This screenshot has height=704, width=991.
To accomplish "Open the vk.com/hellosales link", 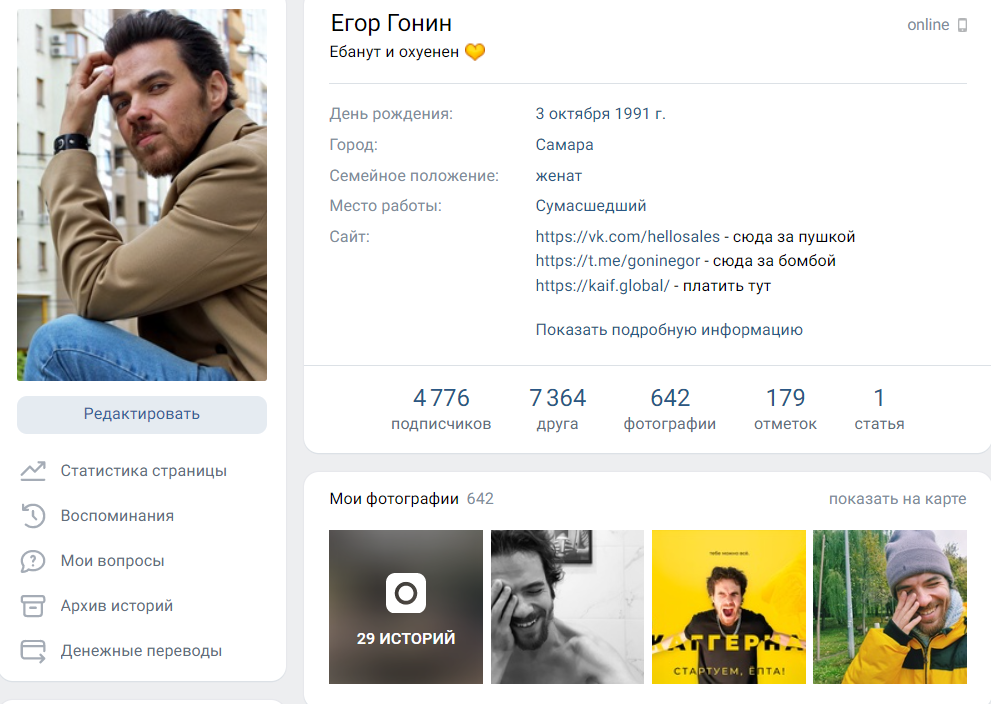I will tap(628, 237).
